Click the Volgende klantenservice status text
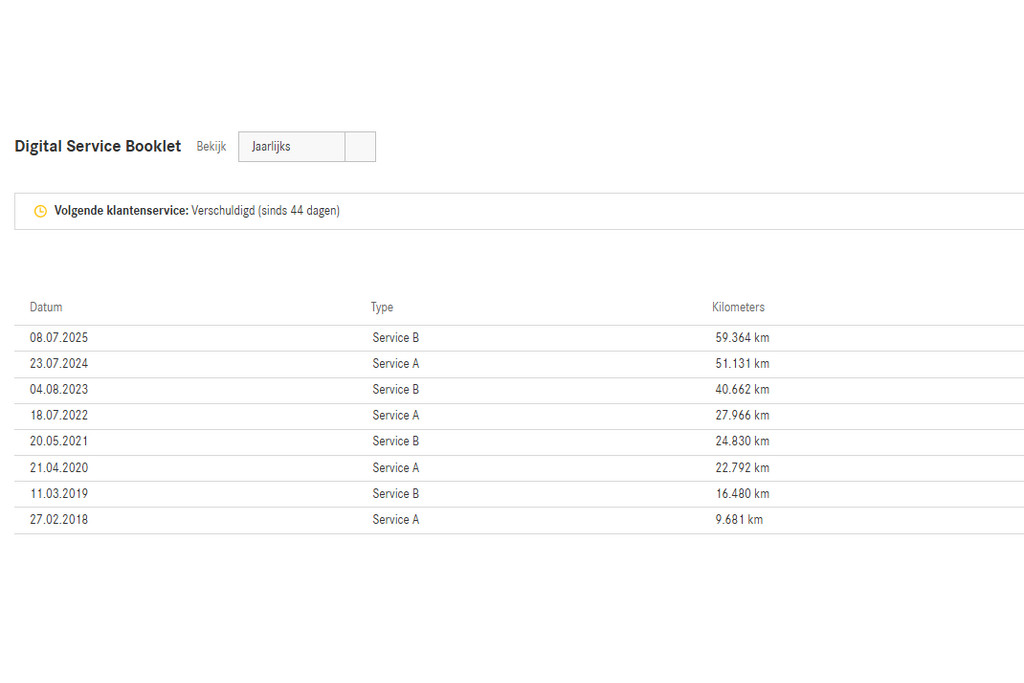The height and width of the screenshot is (683, 1024). (x=197, y=211)
